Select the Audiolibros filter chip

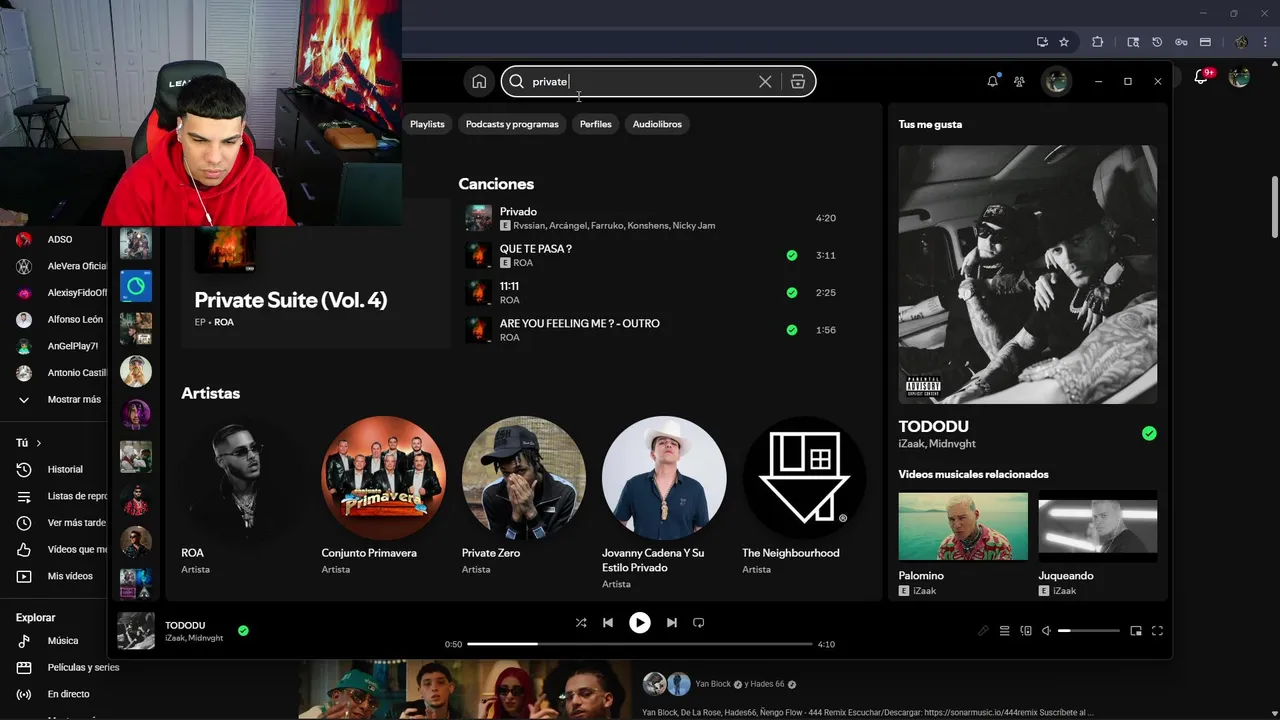657,124
